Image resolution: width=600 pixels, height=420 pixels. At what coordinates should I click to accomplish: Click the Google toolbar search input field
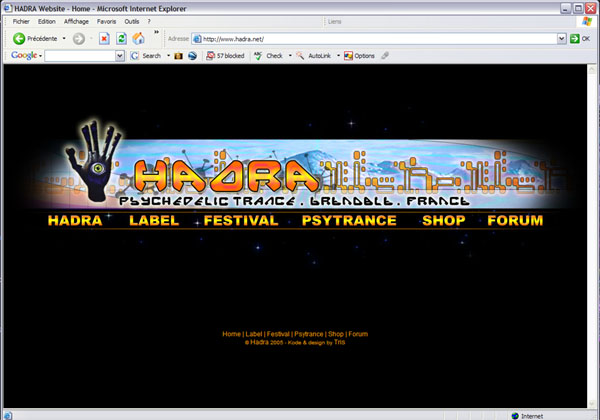80,56
